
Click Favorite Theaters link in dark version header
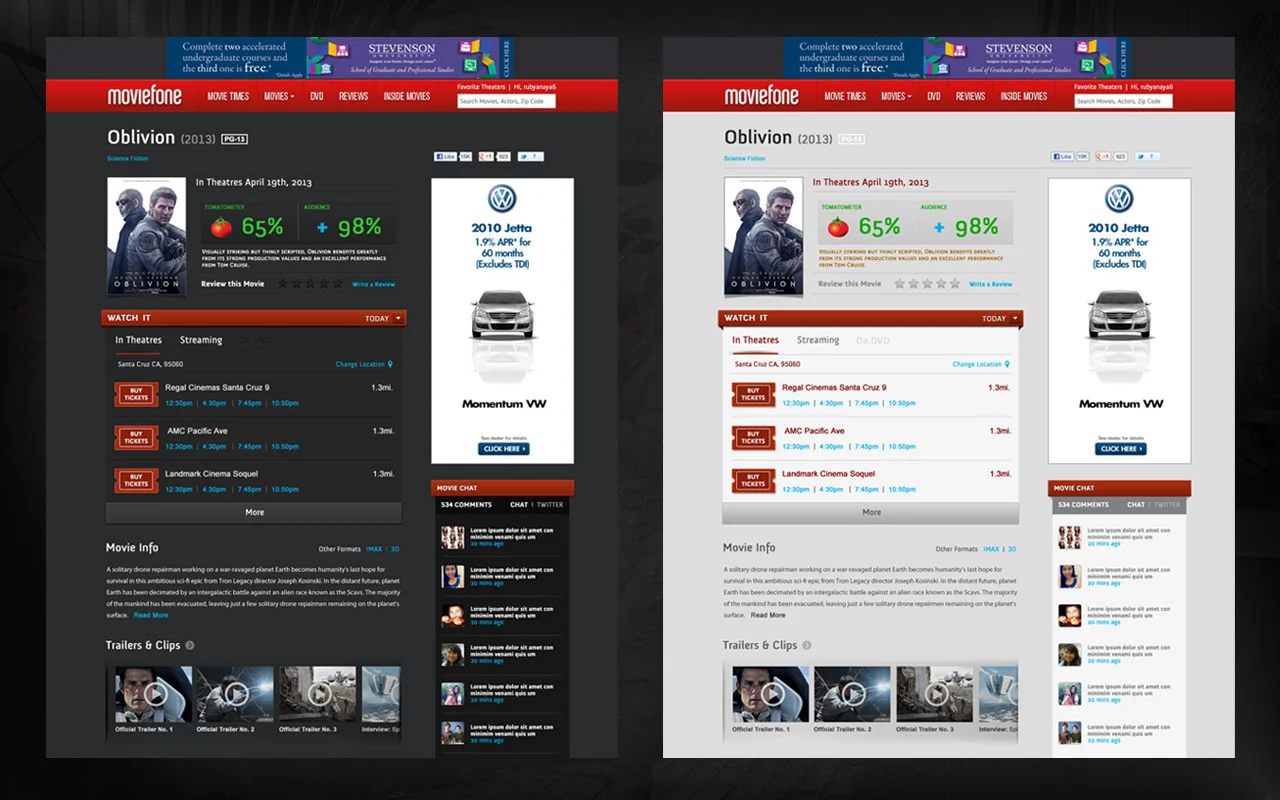(x=482, y=87)
